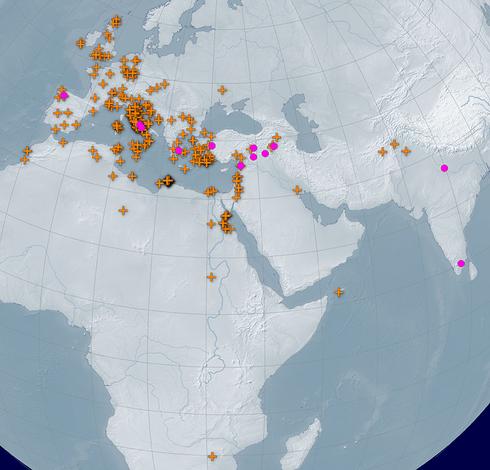Click the orange cross between Black and Caspian Seas
Viewport: 490px width, 470px height.
click(276, 137)
